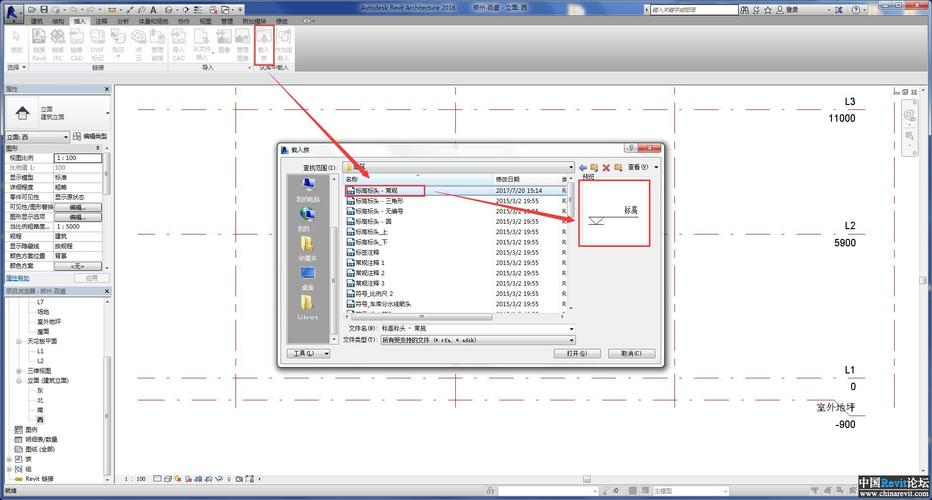Click the 属性帮助 link
This screenshot has height=500, width=932.
tap(17, 278)
